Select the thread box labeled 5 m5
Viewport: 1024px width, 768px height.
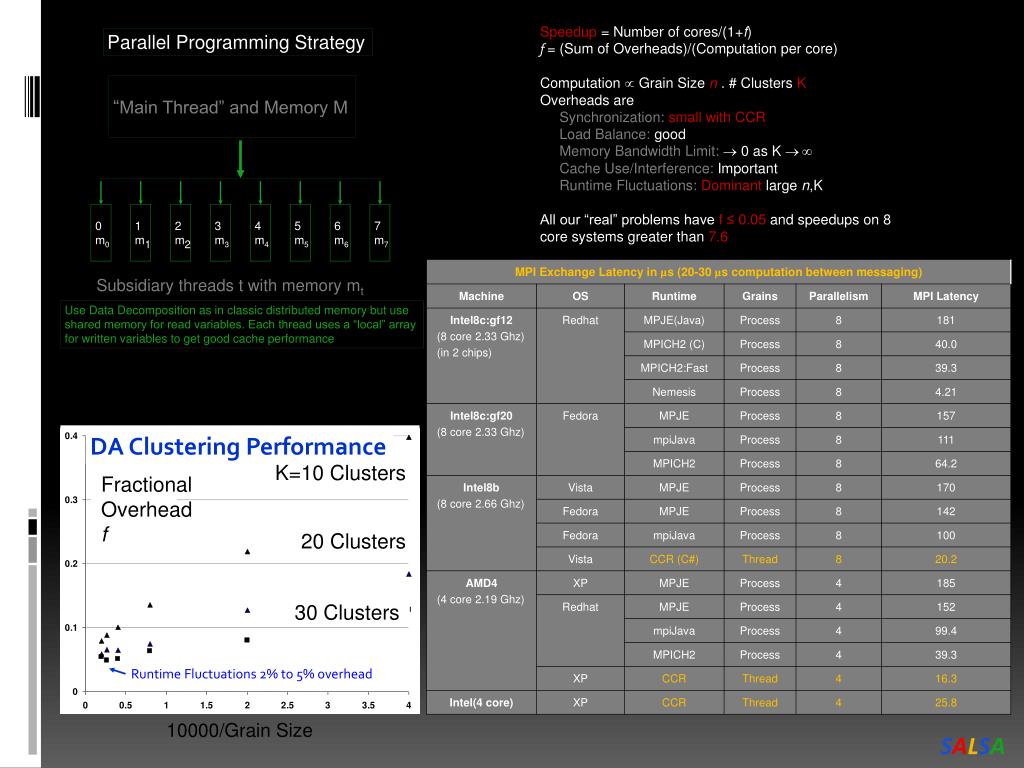pyautogui.click(x=300, y=233)
